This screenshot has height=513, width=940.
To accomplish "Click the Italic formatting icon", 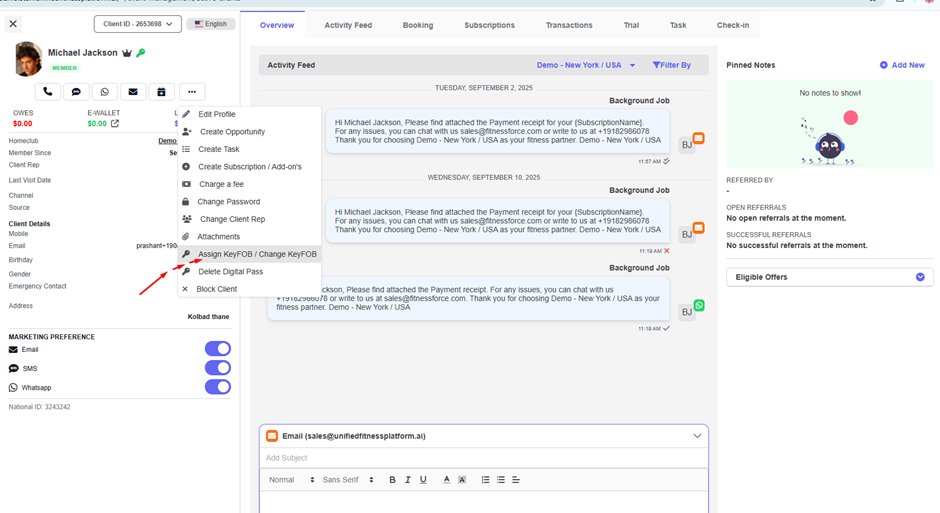I will (408, 479).
